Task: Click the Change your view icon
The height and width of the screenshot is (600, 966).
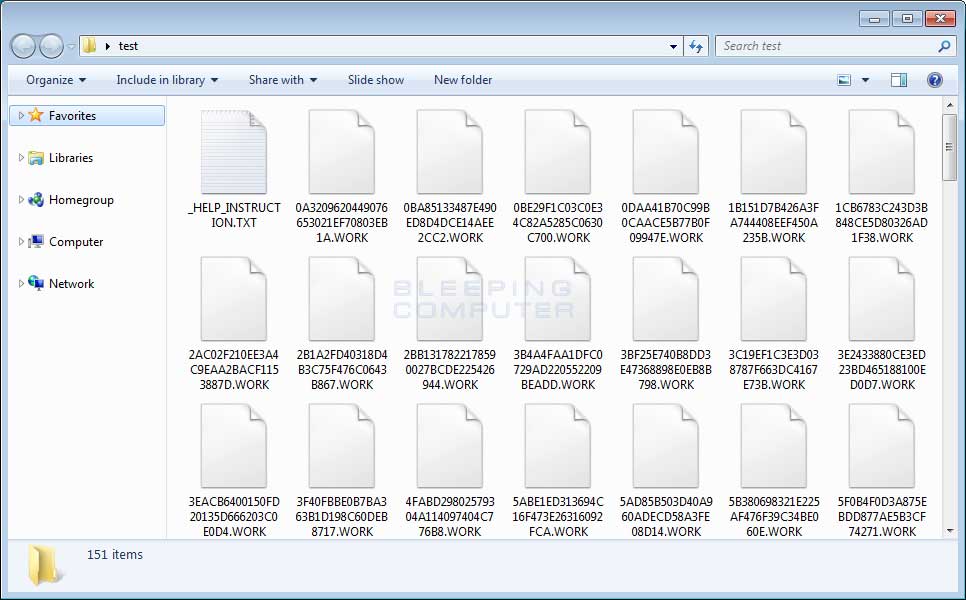Action: click(x=844, y=80)
